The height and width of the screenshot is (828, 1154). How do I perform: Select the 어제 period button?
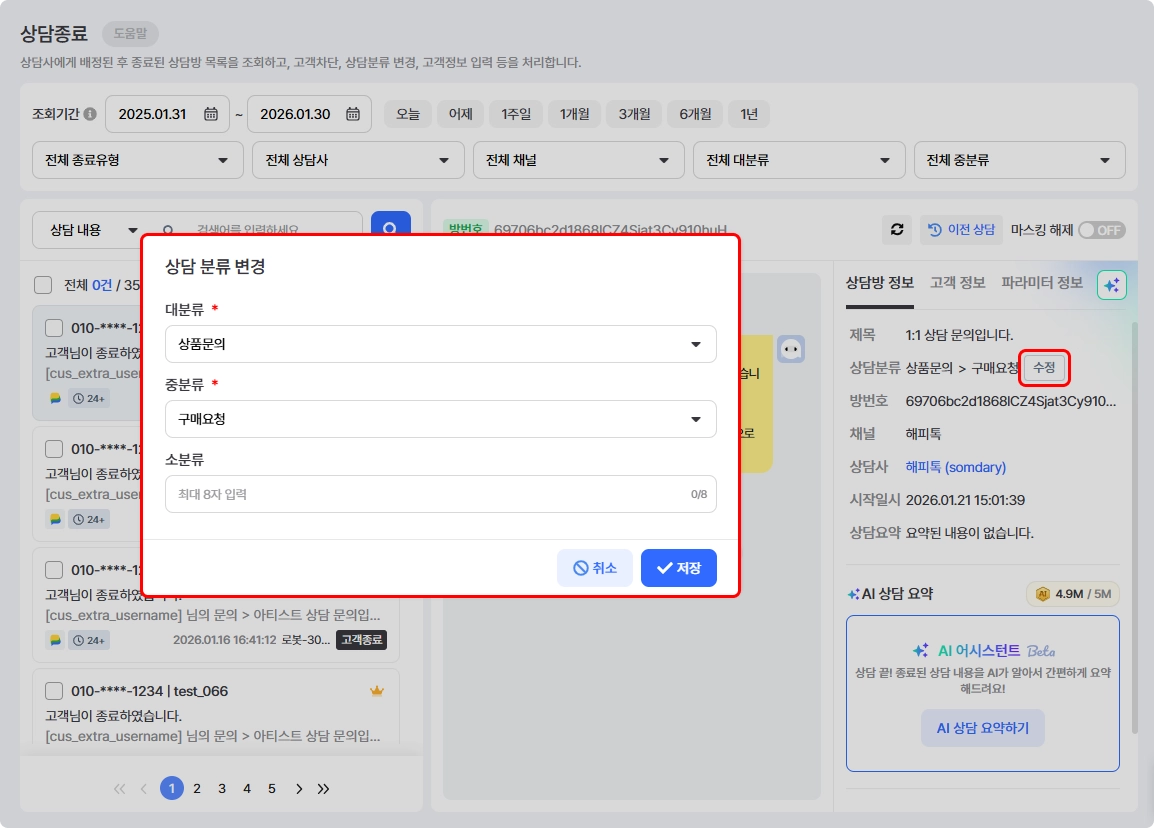pos(461,114)
